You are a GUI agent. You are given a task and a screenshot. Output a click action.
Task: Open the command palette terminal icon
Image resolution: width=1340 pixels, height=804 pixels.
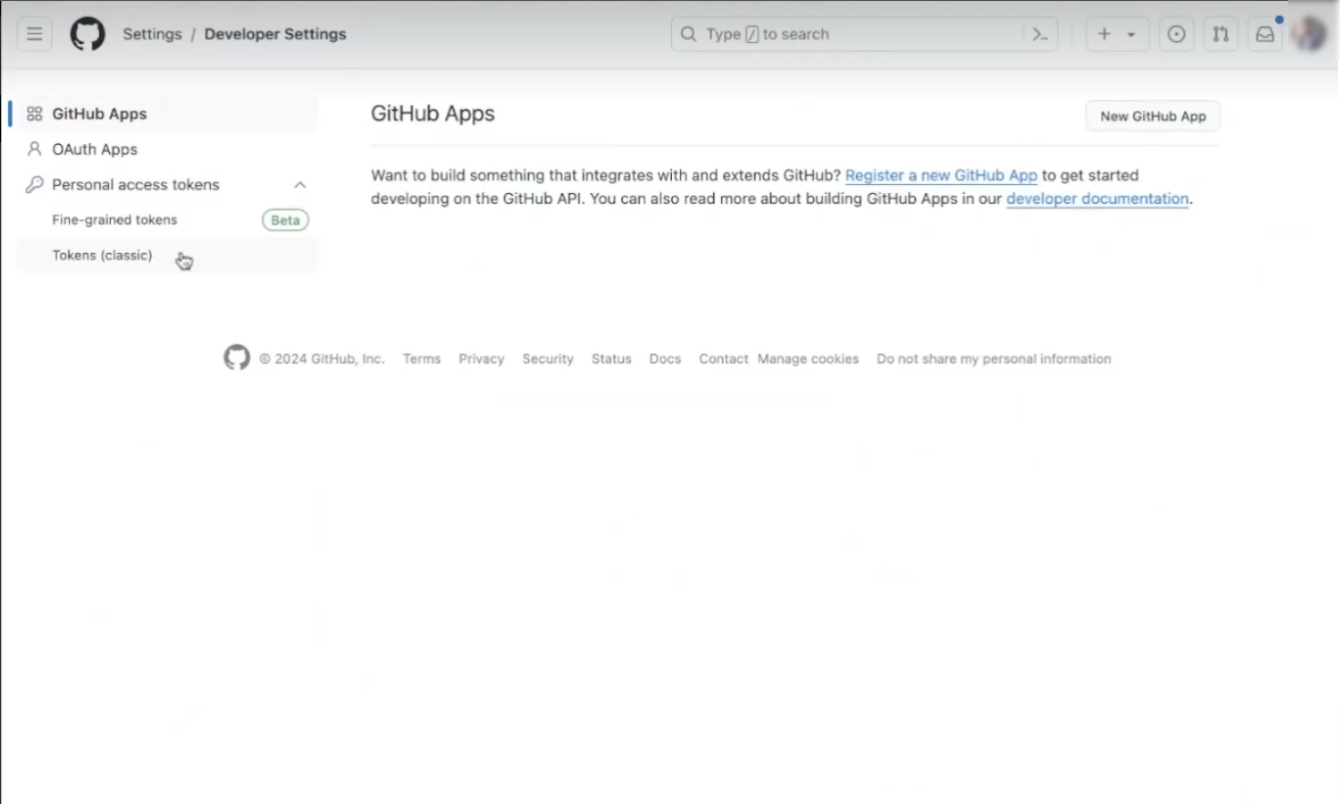[x=1039, y=33]
